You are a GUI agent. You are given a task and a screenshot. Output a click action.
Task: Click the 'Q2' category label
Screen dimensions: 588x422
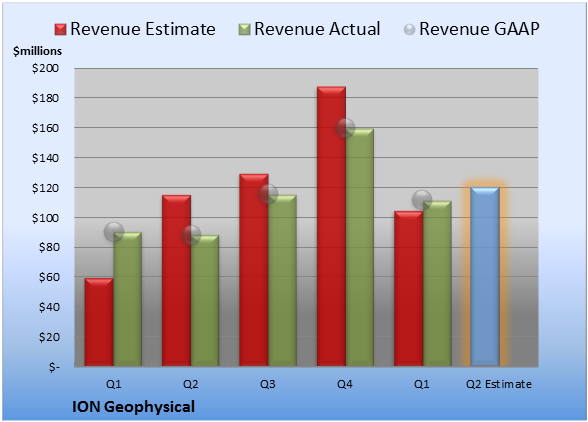190,384
